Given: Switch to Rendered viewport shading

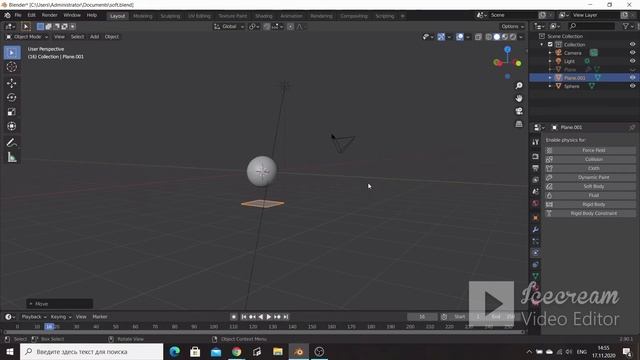Looking at the screenshot, I should [x=513, y=37].
